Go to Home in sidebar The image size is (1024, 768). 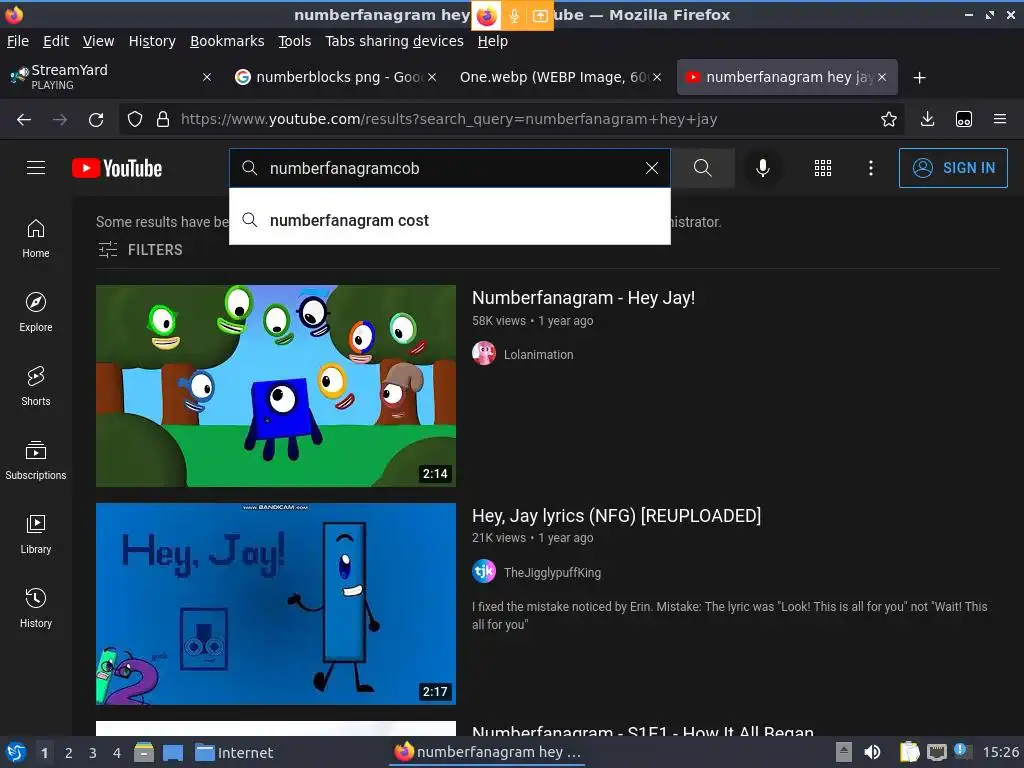36,238
